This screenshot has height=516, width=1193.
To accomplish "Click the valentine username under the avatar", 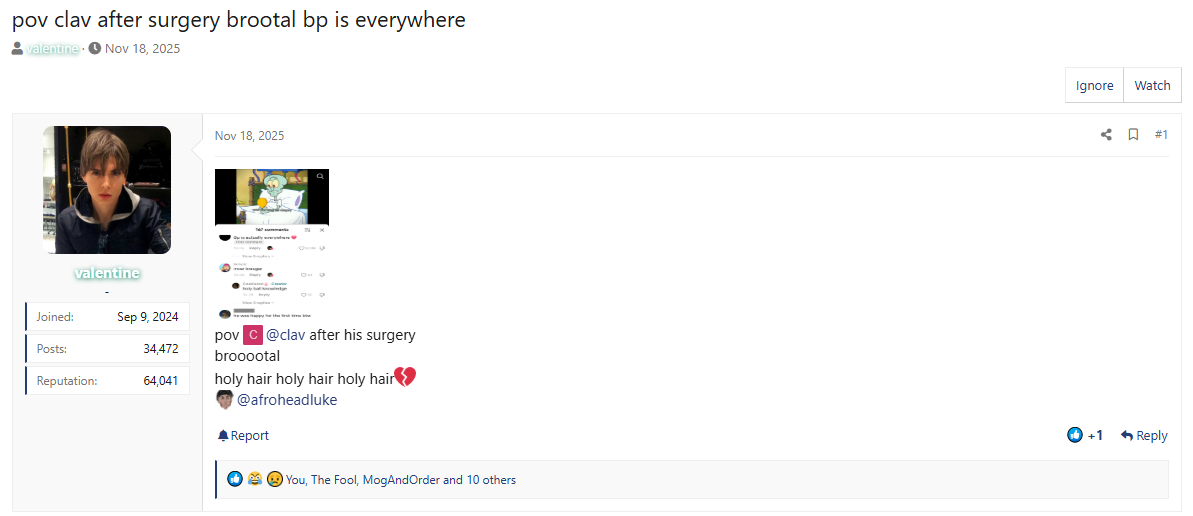I will (x=107, y=273).
